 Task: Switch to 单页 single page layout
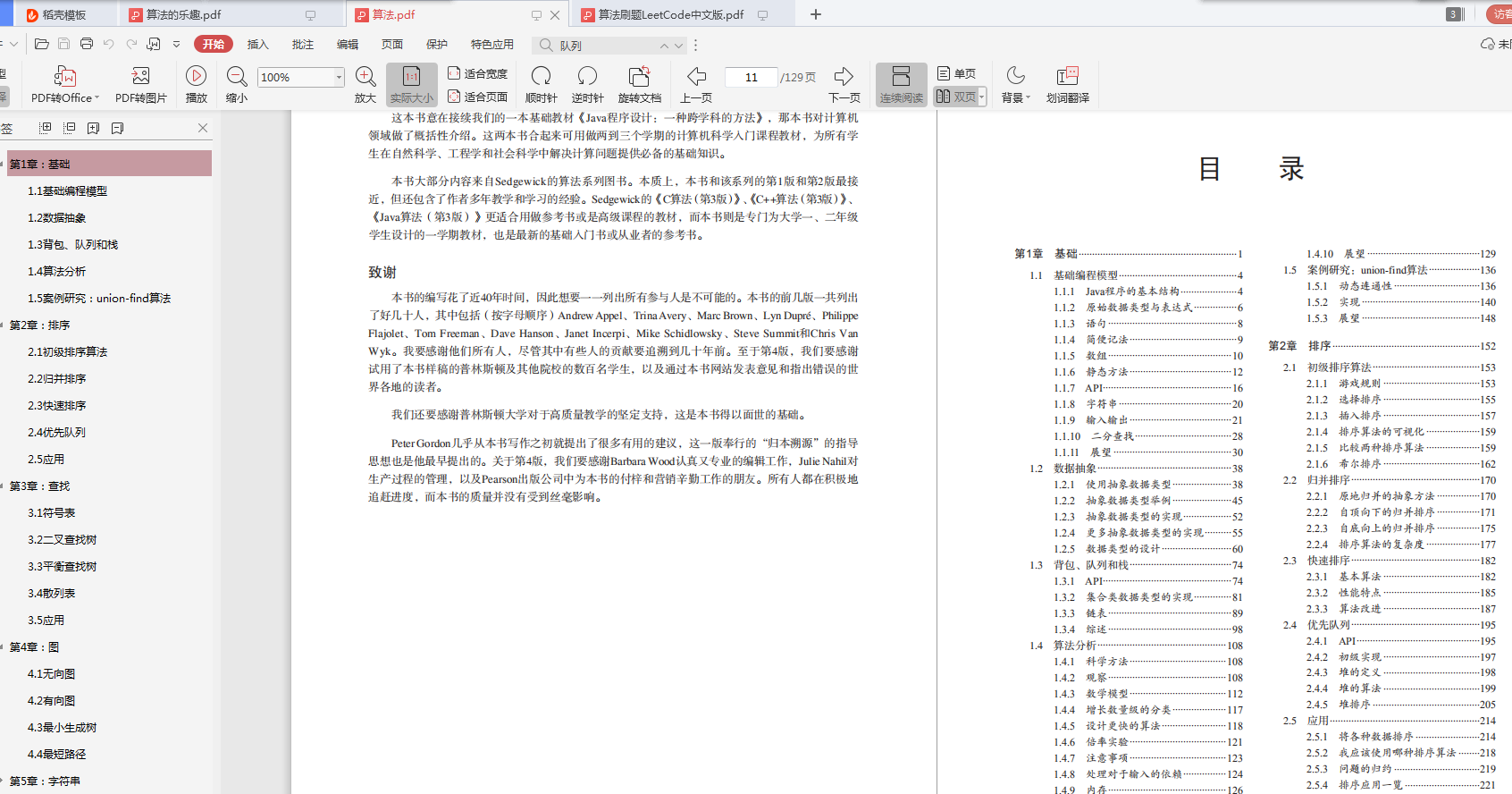point(956,73)
